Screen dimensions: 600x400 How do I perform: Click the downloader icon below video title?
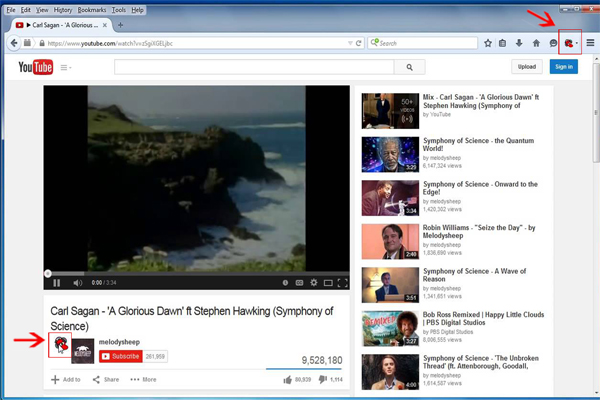[x=60, y=344]
